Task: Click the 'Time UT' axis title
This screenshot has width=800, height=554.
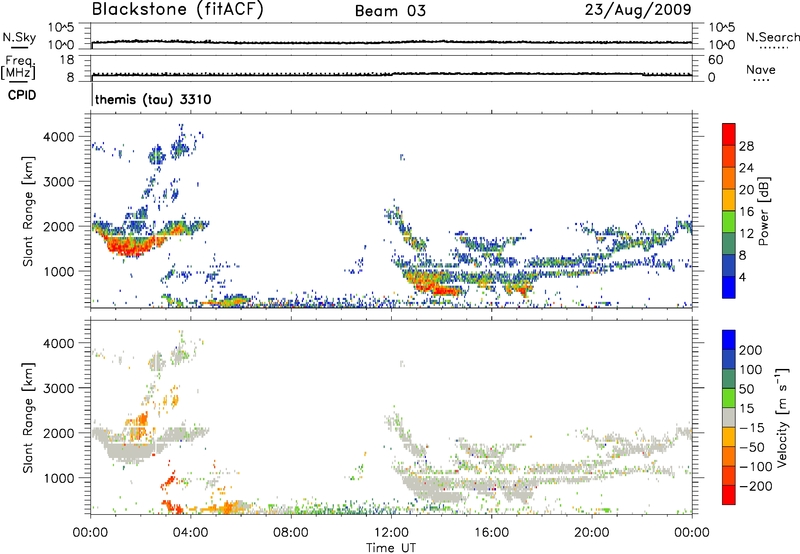Action: click(x=391, y=548)
